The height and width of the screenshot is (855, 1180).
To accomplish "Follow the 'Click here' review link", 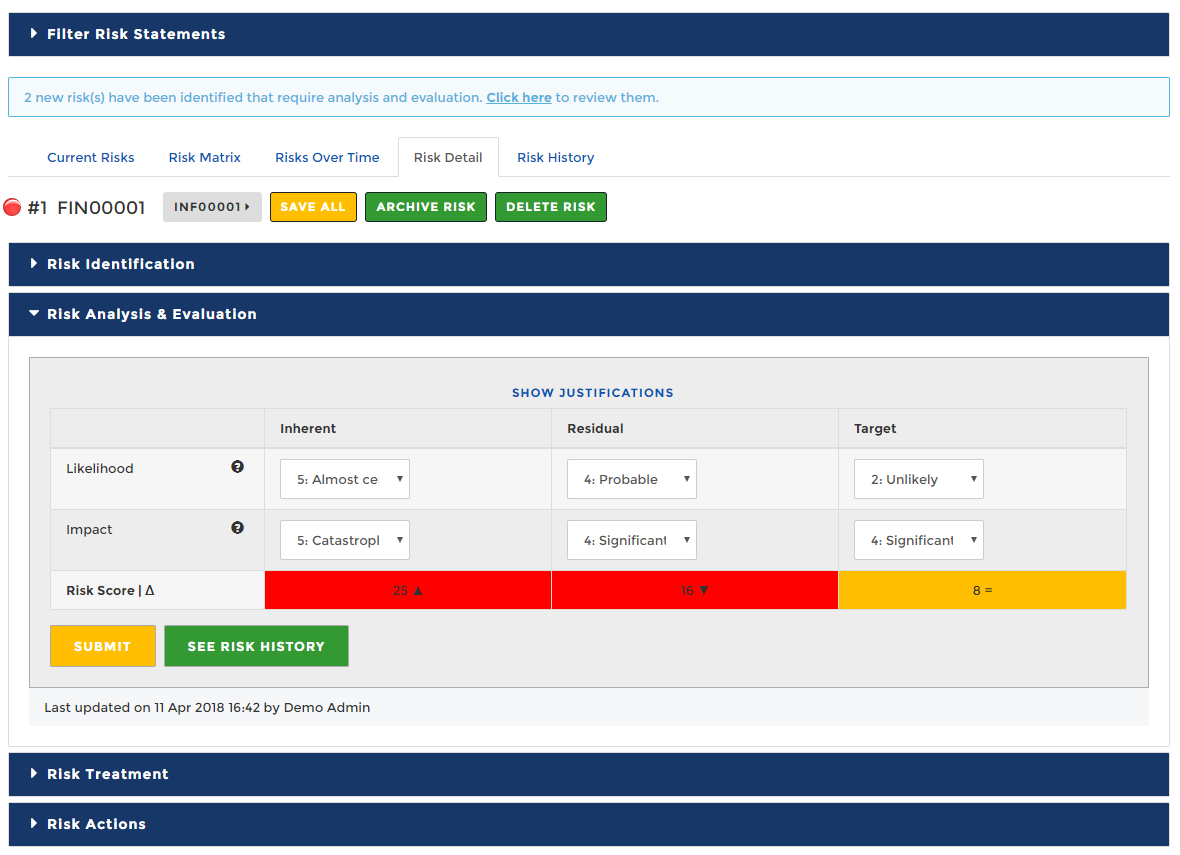I will click(519, 98).
